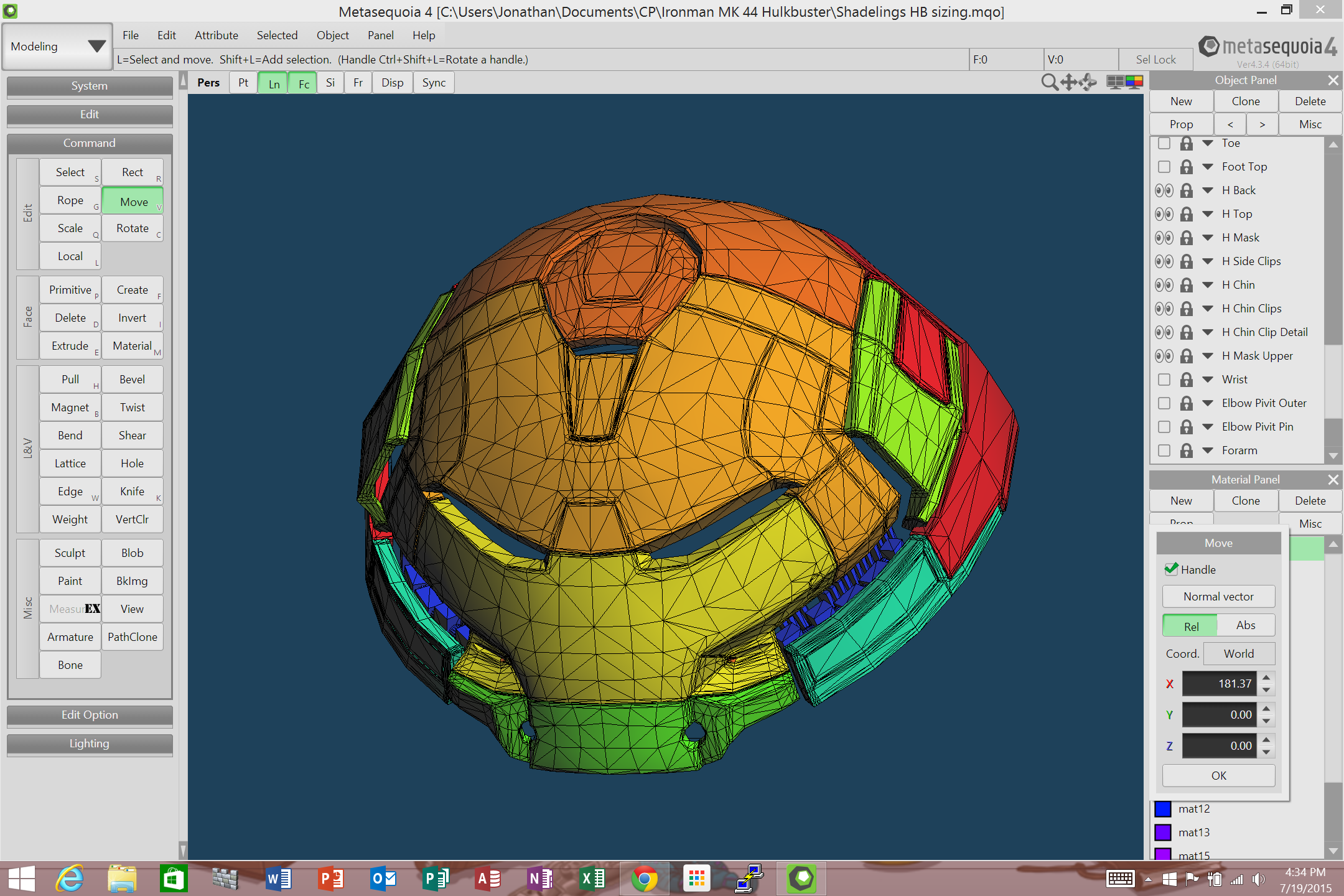This screenshot has width=1344, height=896.
Task: Open the Modeling mode dropdown
Action: (57, 47)
